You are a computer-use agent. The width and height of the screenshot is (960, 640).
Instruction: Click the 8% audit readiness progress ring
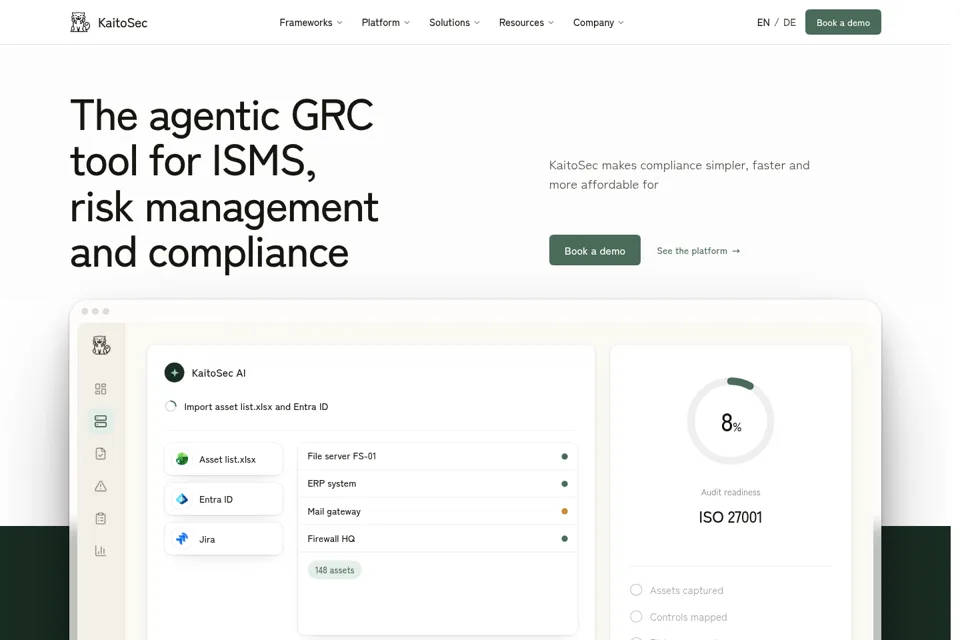(730, 421)
